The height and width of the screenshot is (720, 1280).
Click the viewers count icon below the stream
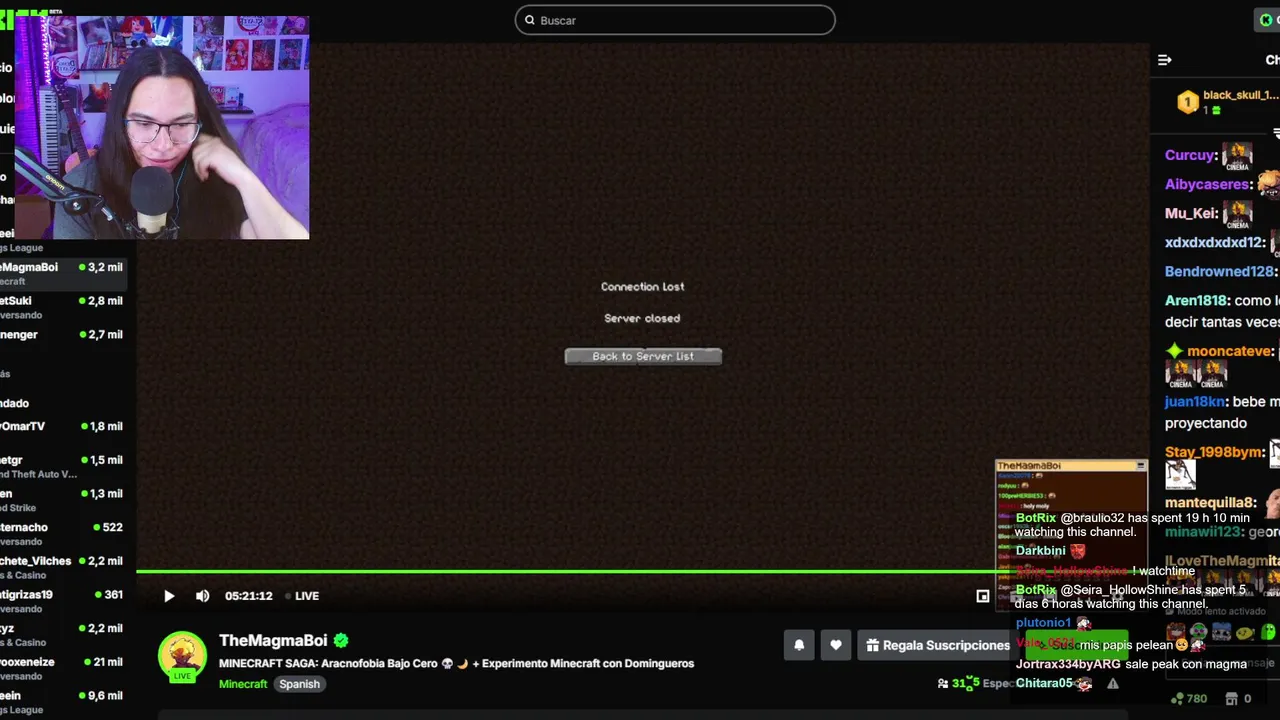tap(943, 684)
